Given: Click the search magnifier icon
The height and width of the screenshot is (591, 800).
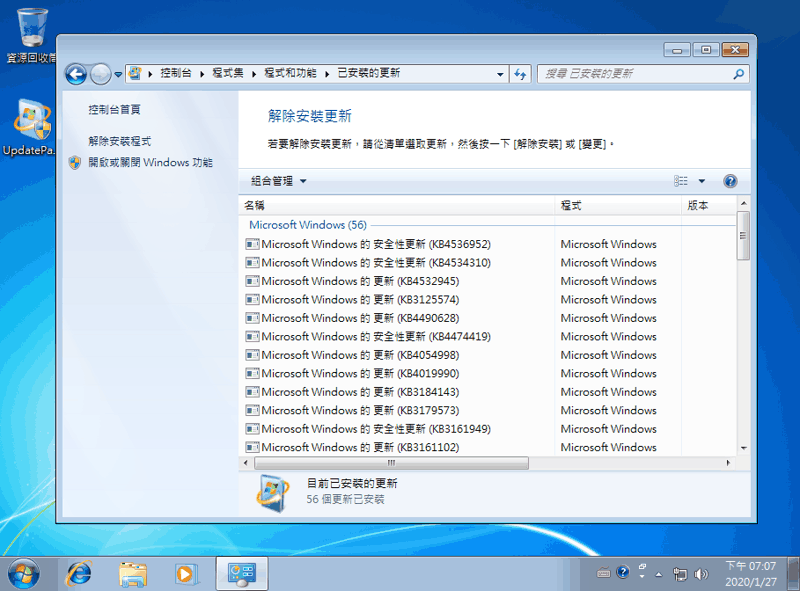Looking at the screenshot, I should pyautogui.click(x=738, y=74).
